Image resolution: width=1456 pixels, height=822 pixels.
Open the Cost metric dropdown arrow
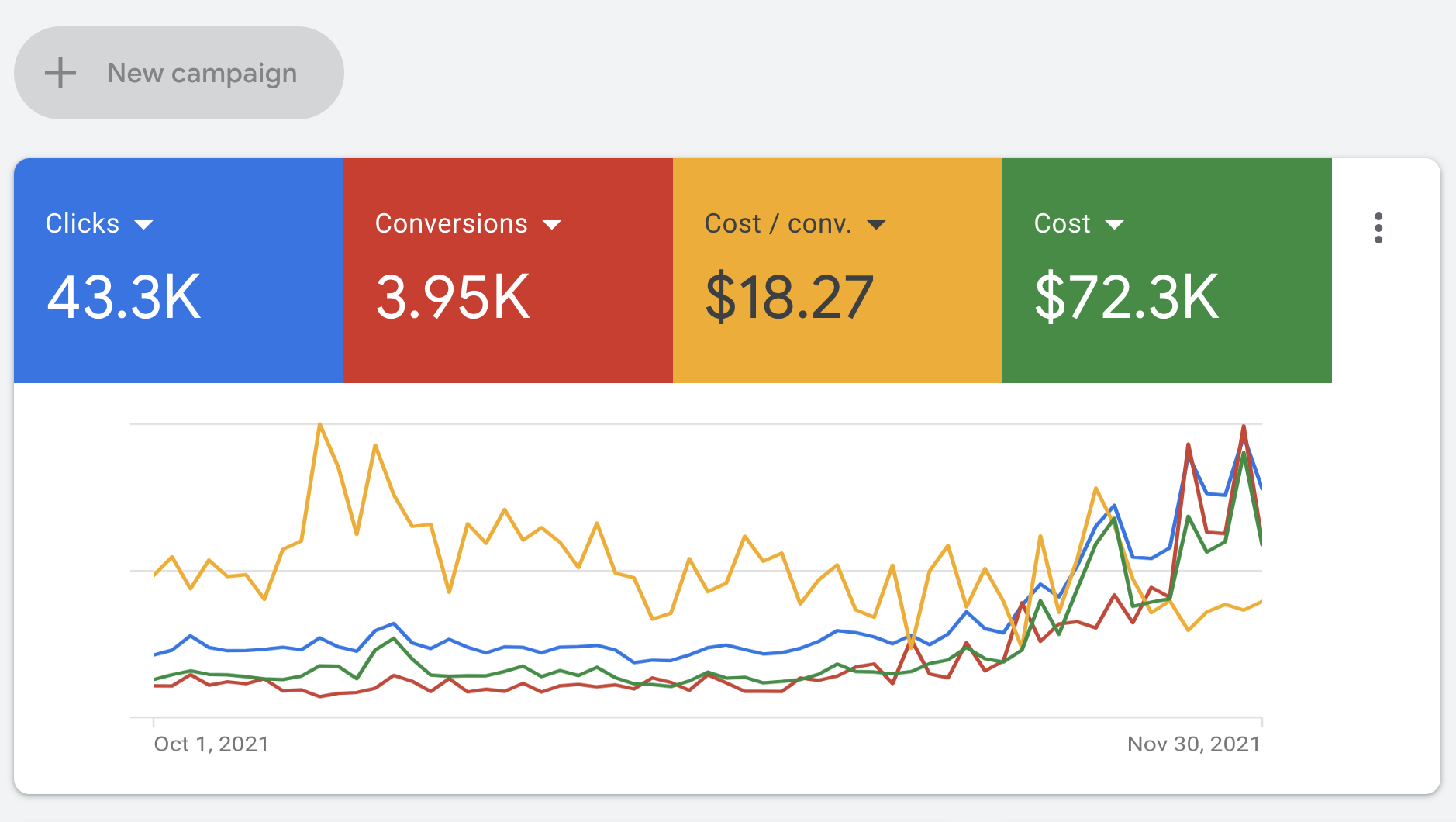click(1114, 225)
